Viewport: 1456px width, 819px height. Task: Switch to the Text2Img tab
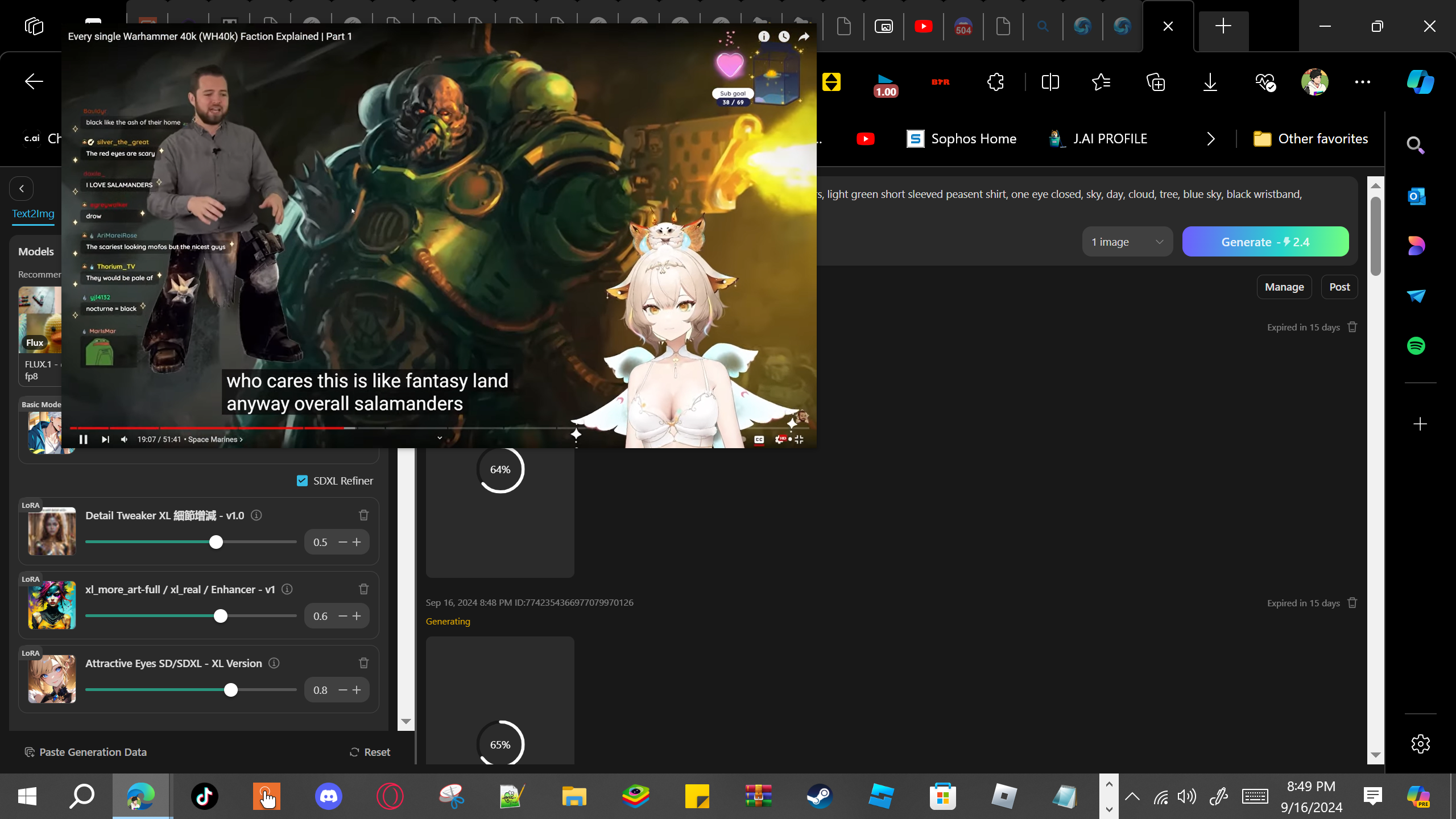[x=34, y=214]
